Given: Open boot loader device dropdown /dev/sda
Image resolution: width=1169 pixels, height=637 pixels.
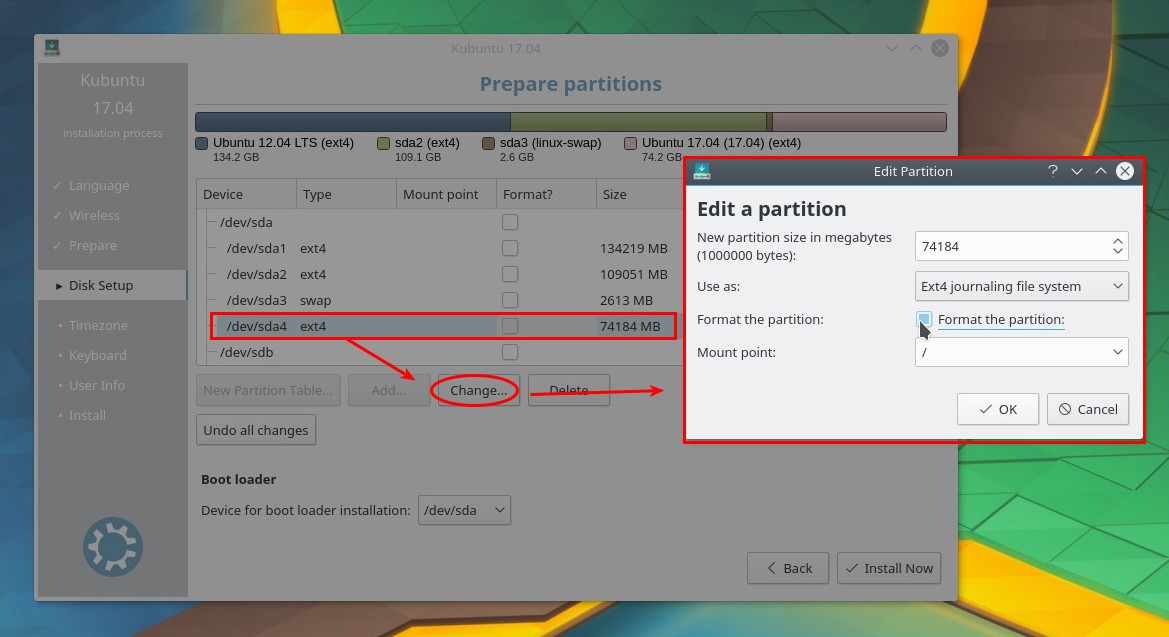Looking at the screenshot, I should (464, 510).
